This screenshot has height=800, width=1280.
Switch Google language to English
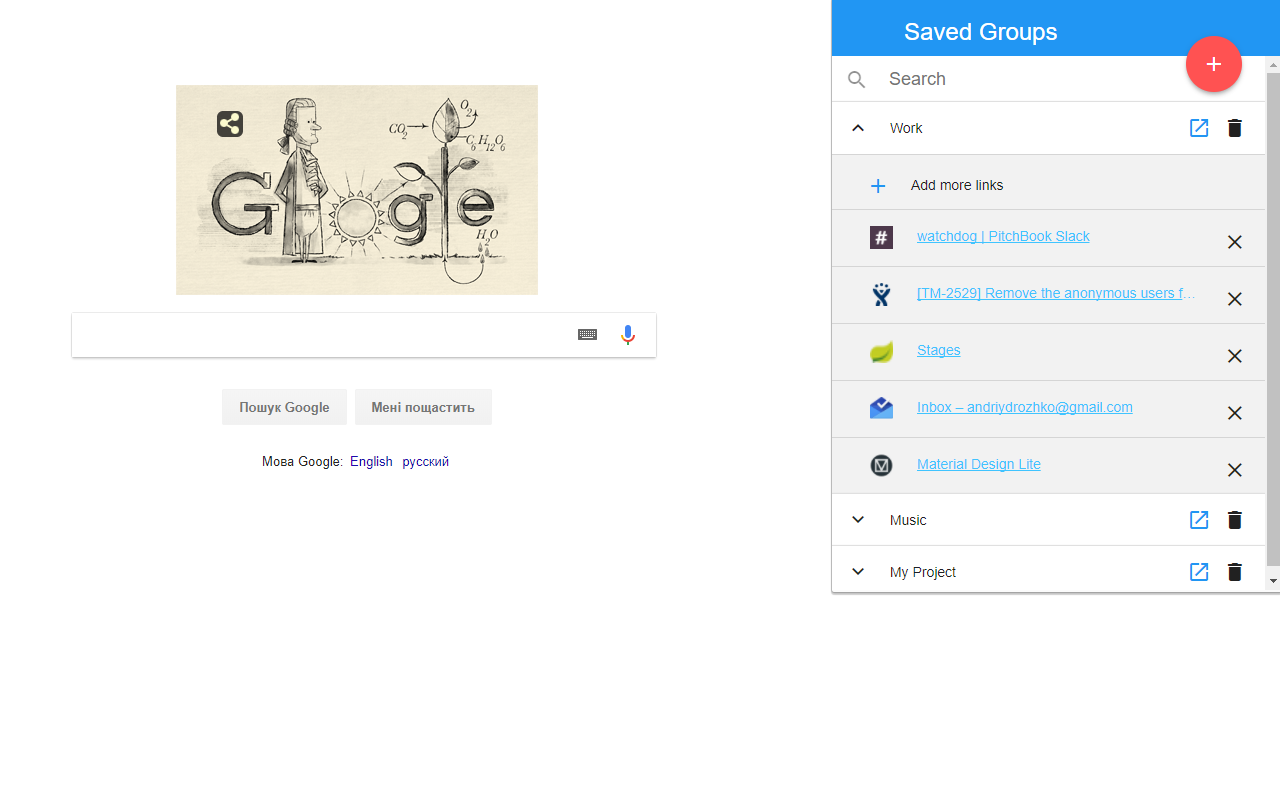(371, 461)
